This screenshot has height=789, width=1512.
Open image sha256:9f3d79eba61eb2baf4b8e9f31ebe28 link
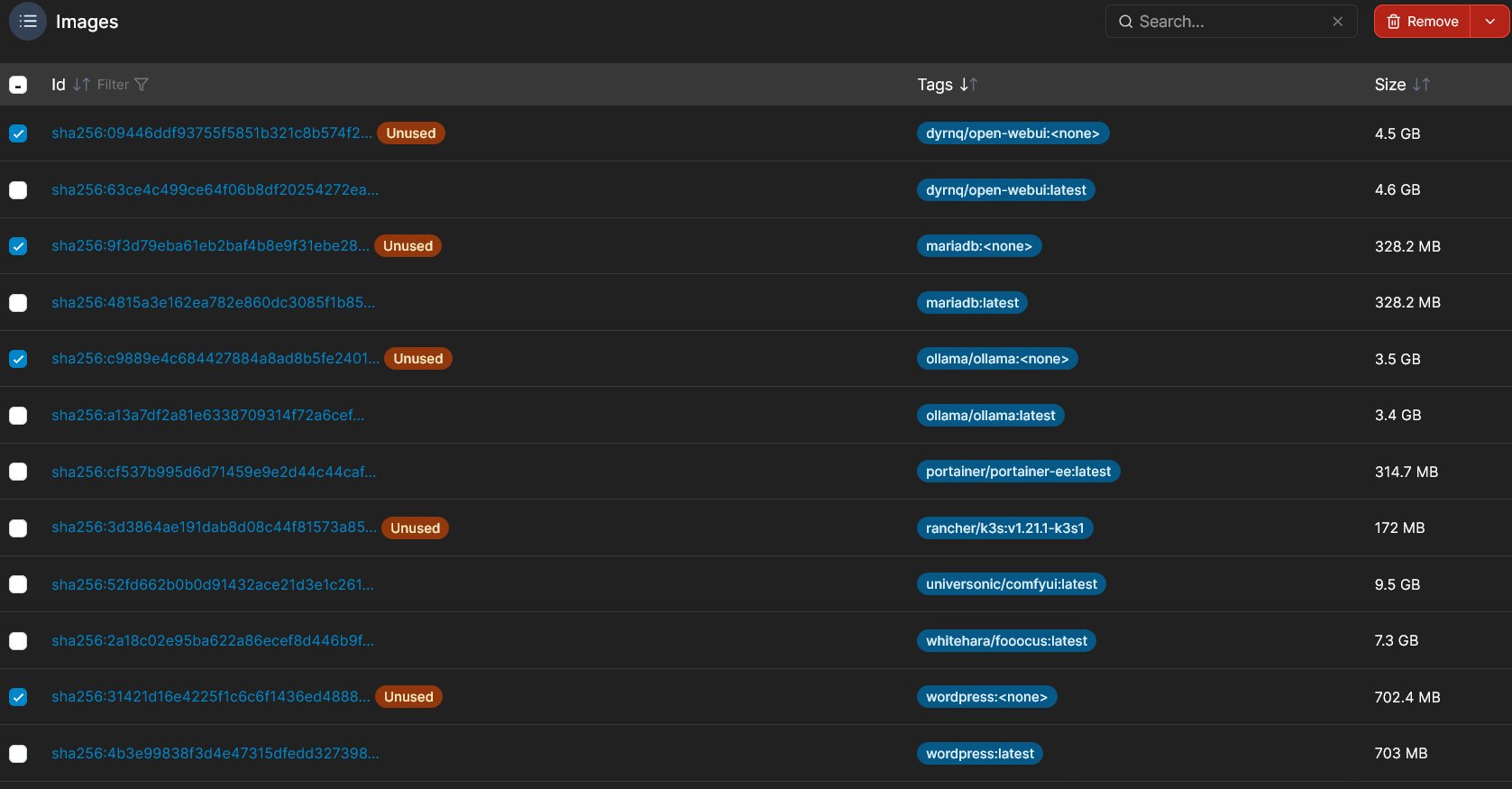[x=210, y=246]
